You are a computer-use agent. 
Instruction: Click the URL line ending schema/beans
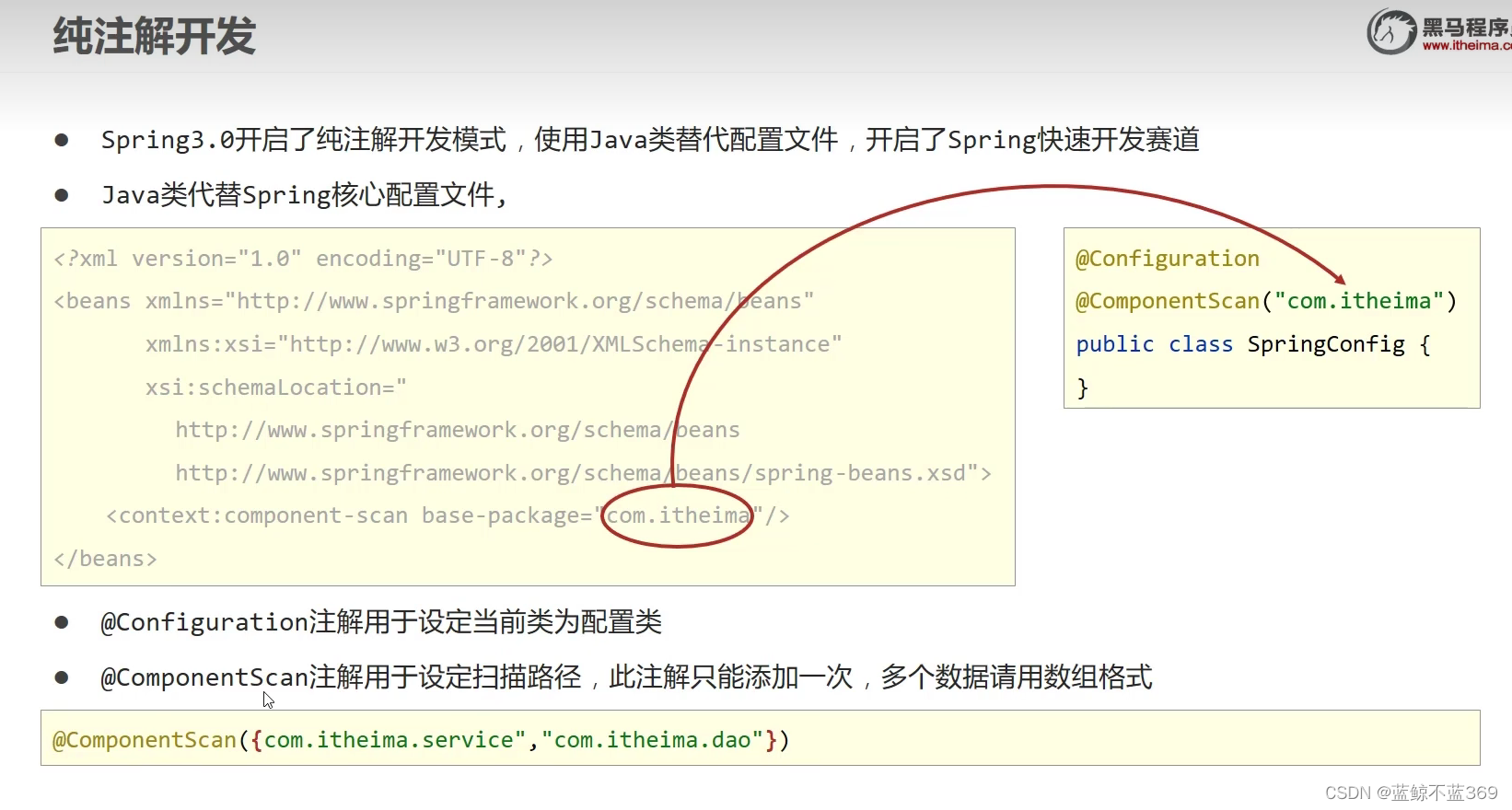[458, 430]
